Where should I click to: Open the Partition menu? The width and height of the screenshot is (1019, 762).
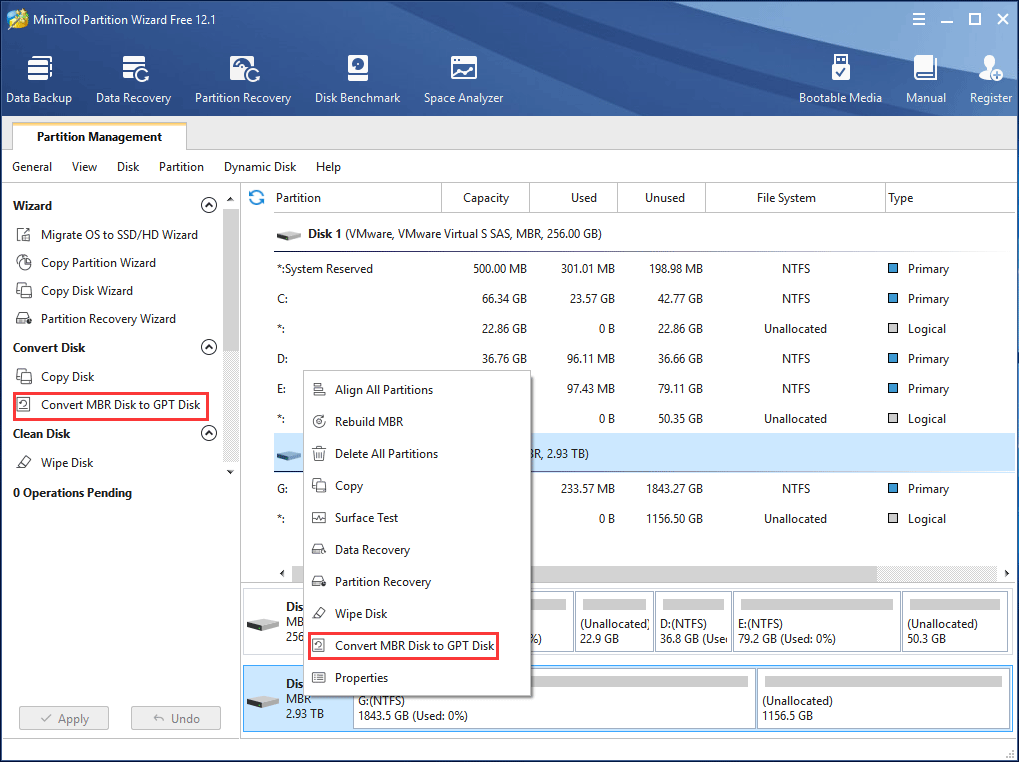tap(181, 167)
